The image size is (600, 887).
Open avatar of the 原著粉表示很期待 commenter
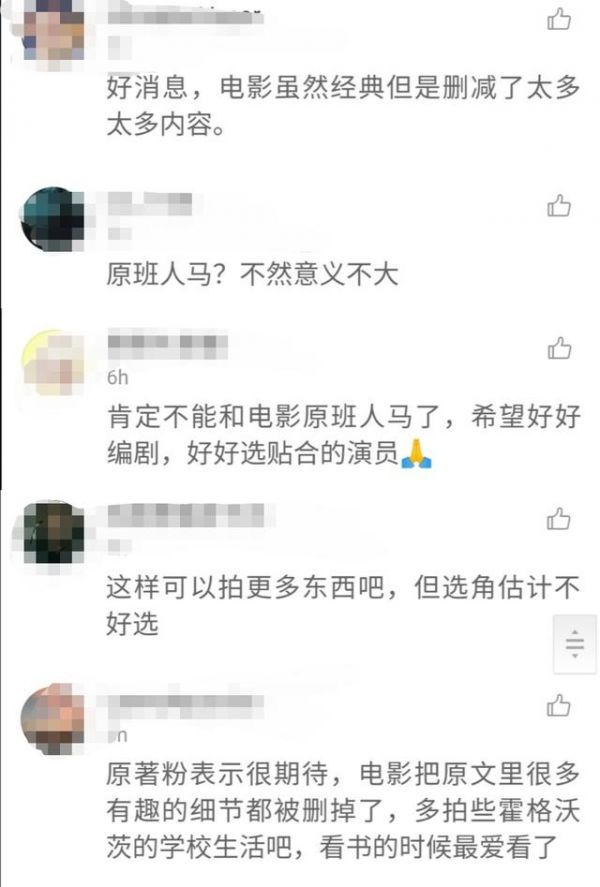[x=52, y=719]
